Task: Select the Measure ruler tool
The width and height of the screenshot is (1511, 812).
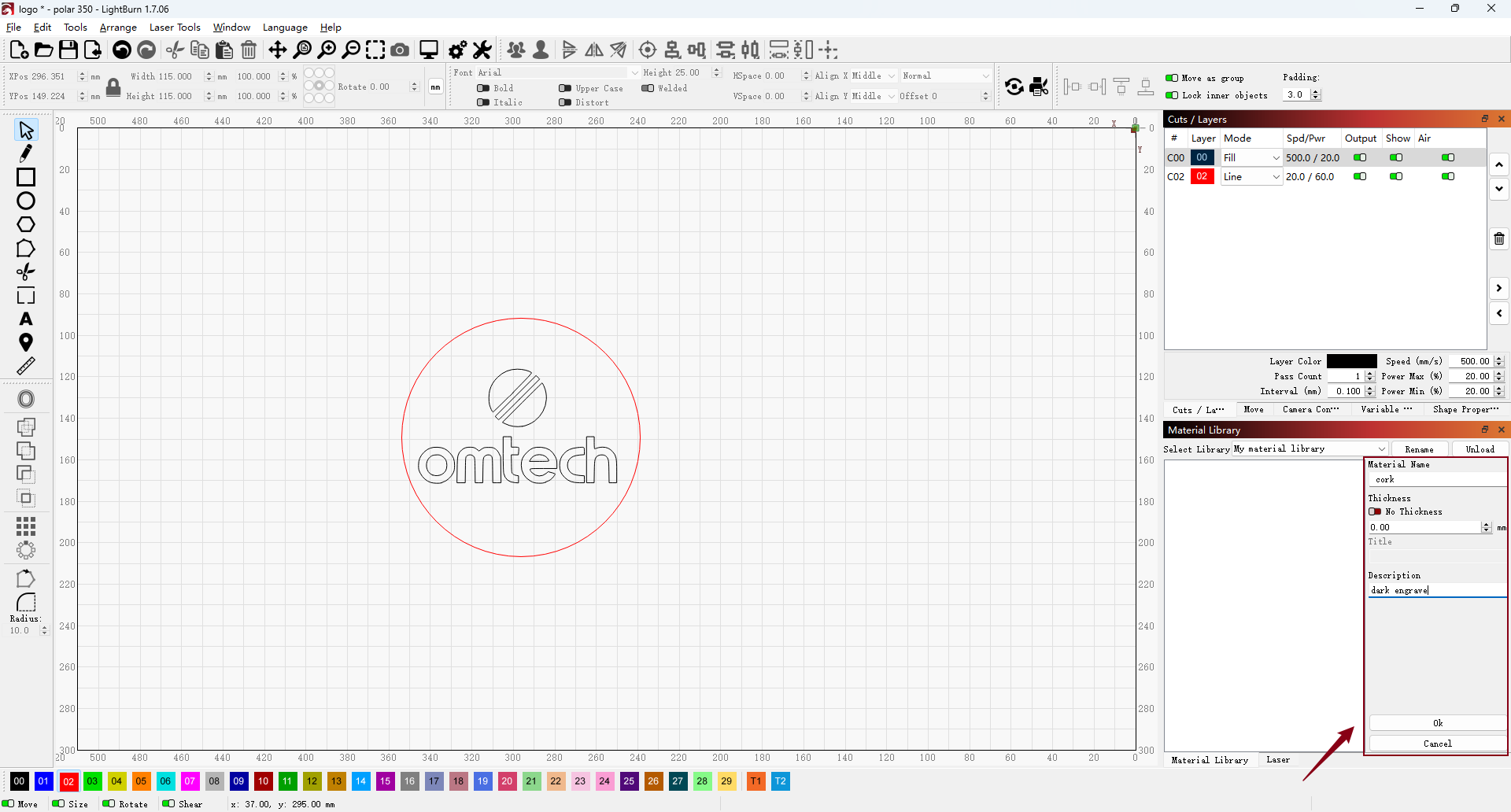Action: (x=26, y=366)
